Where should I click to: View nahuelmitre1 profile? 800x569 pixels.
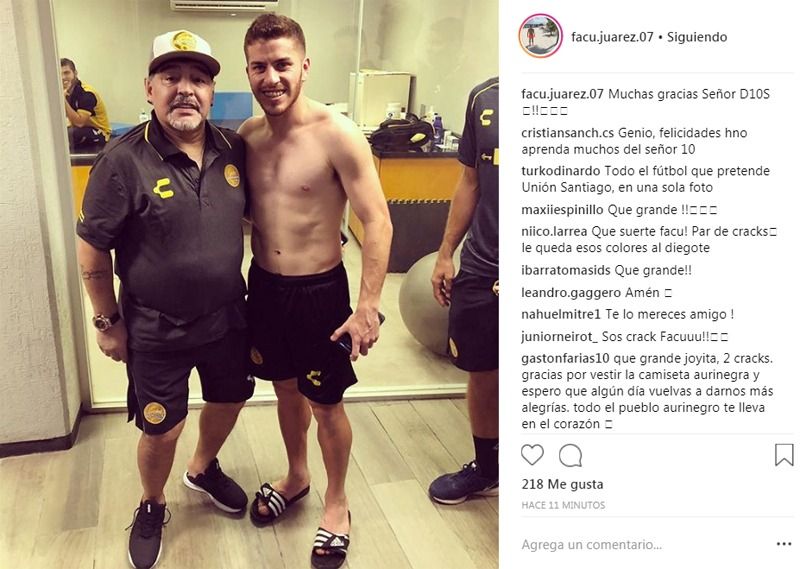(561, 314)
